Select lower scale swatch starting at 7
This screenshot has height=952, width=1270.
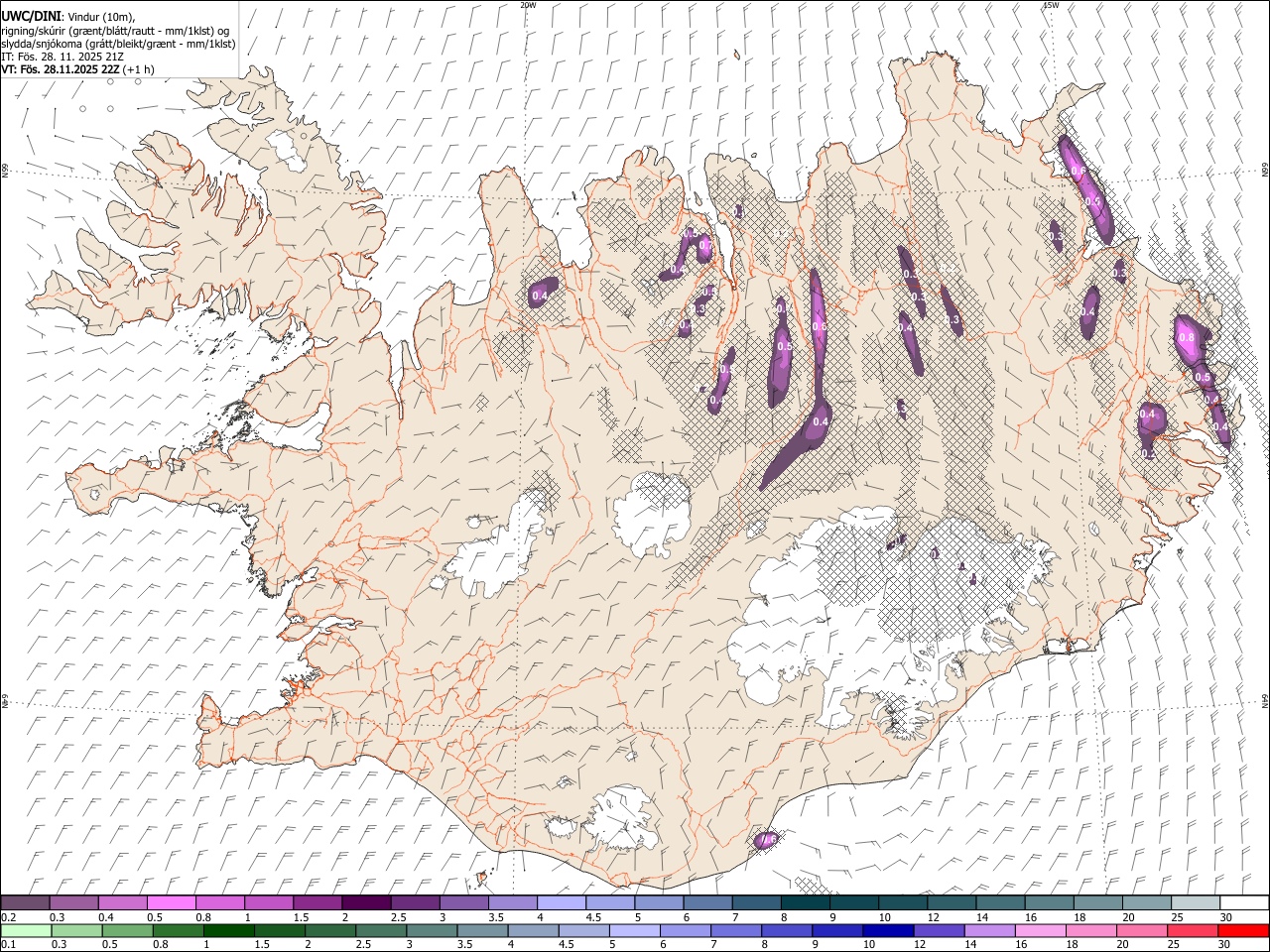coord(734,930)
